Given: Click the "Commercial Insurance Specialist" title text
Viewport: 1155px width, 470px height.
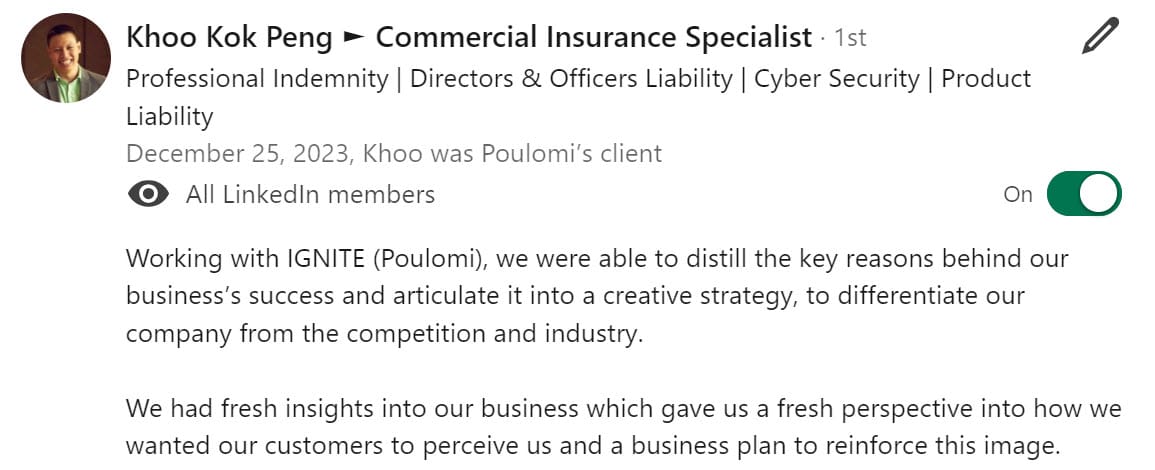Looking at the screenshot, I should [594, 37].
